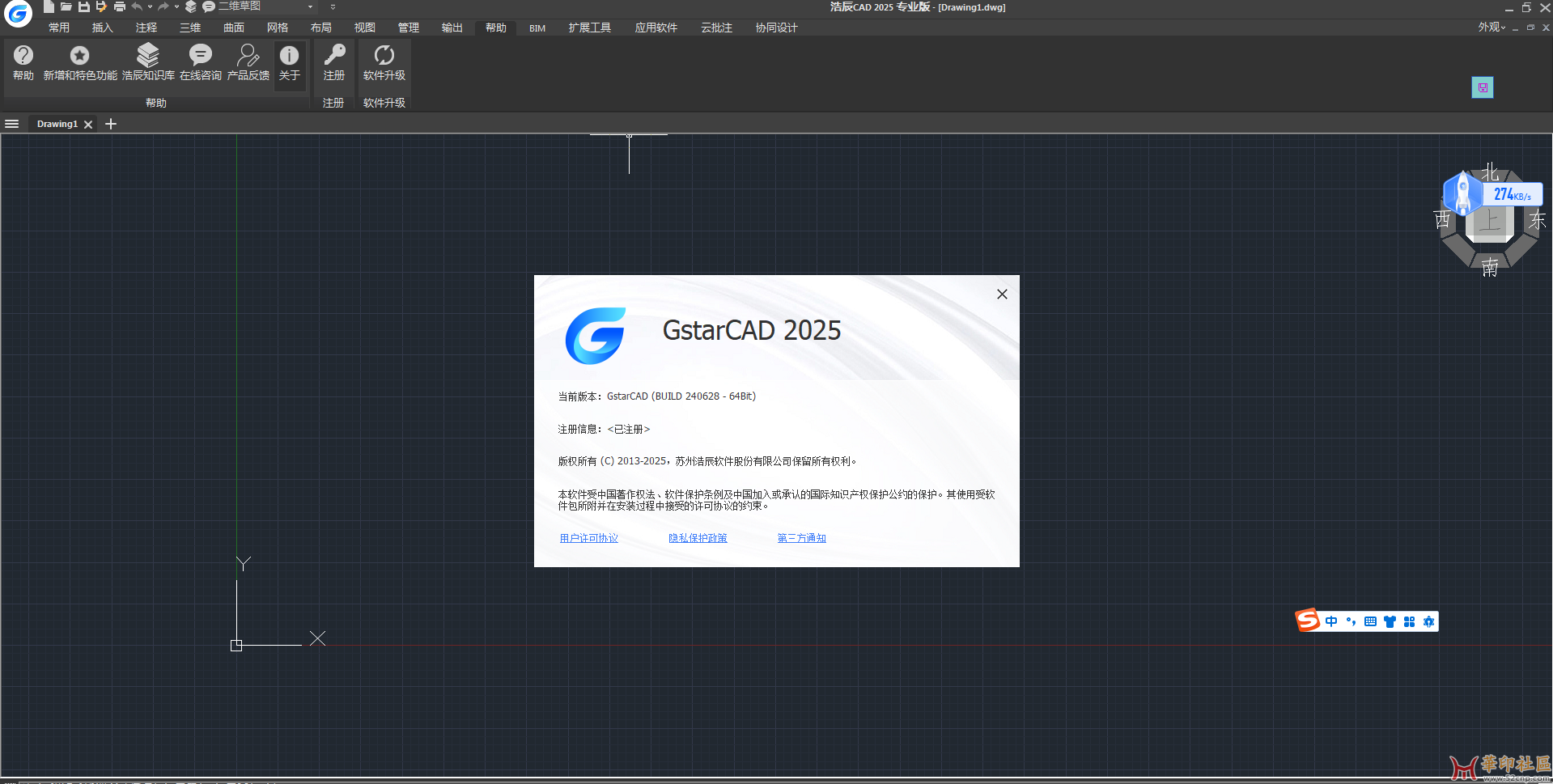This screenshot has height=784, width=1553.
Task: Open the quick access toolbar customize arrow
Action: (333, 6)
